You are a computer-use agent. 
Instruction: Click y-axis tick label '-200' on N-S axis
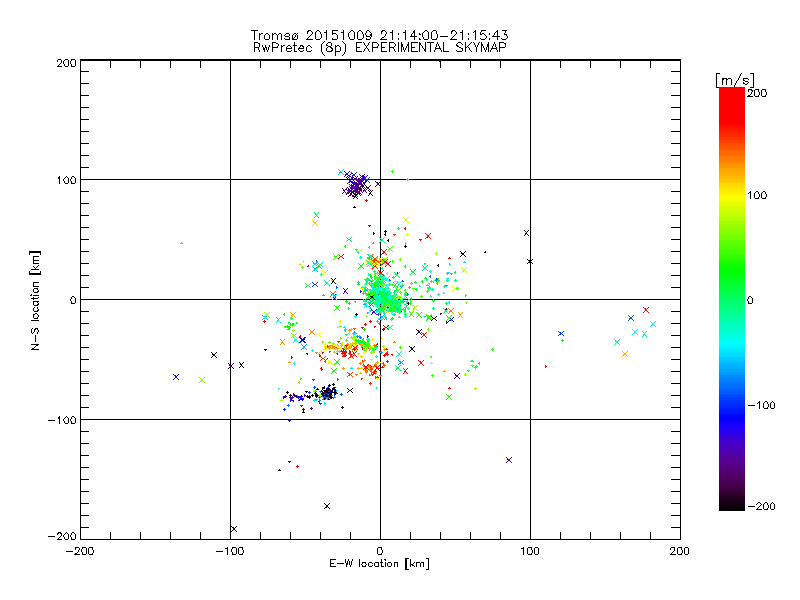tap(62, 536)
